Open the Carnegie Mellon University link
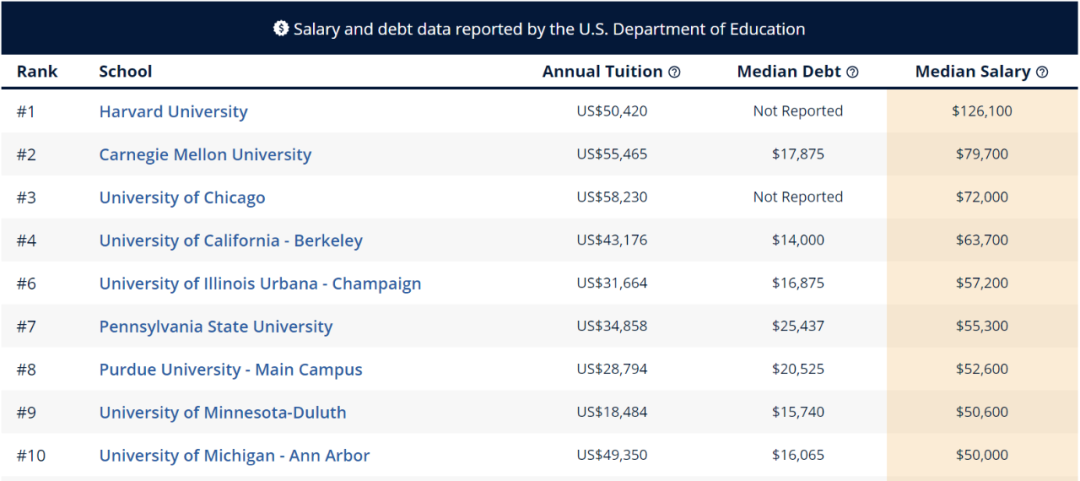The width and height of the screenshot is (1080, 481). [x=205, y=155]
